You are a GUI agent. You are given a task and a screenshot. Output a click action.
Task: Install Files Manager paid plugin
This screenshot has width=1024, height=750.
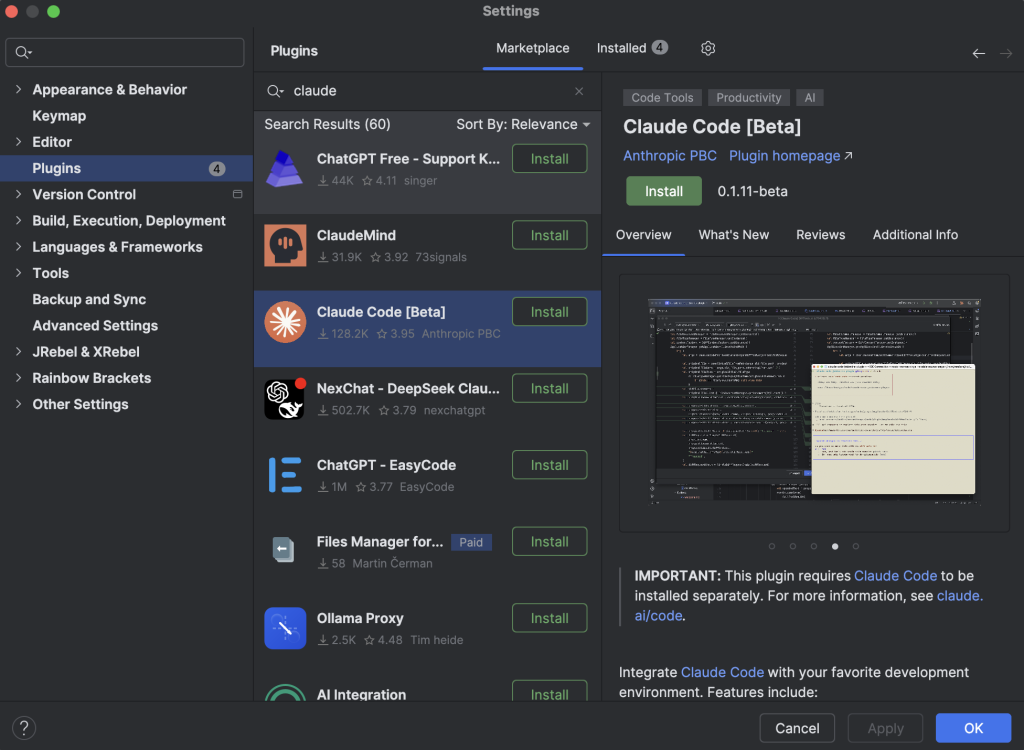pos(549,541)
